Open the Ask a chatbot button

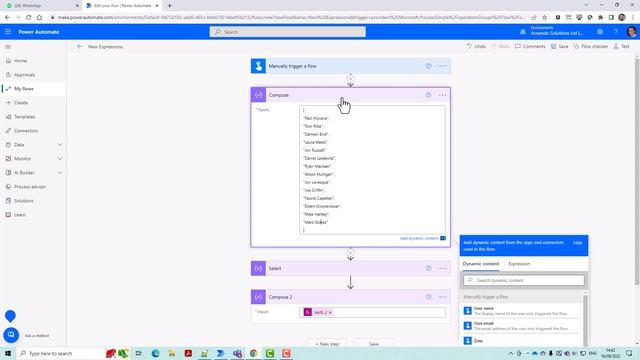click(x=11, y=336)
